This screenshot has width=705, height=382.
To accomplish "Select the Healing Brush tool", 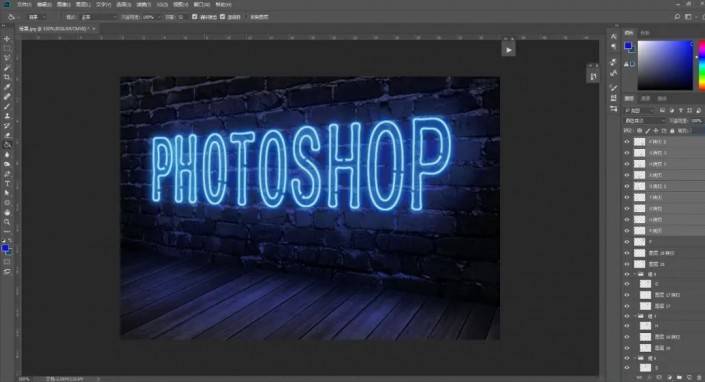I will tap(7, 97).
